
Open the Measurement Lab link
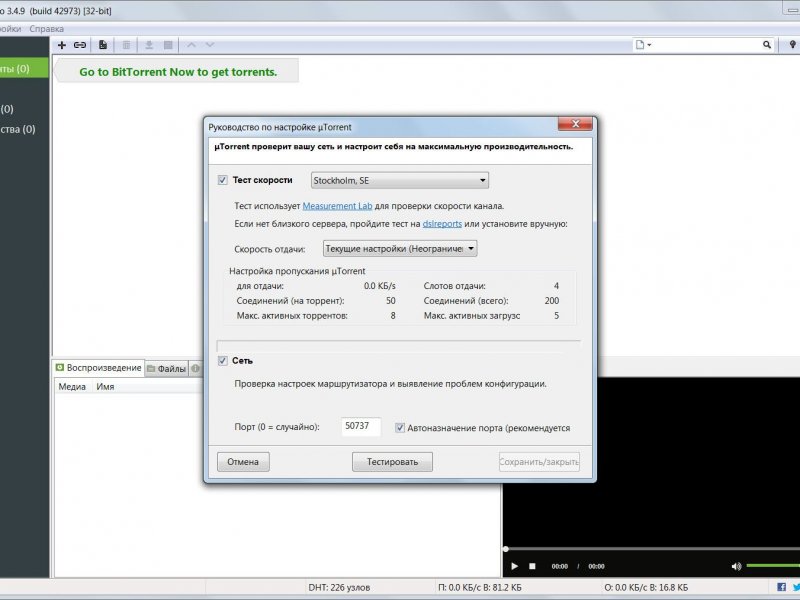337,206
